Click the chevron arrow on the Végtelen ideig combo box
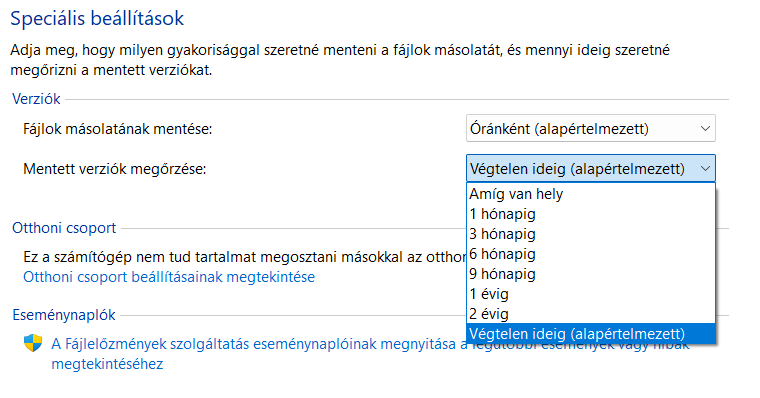760x398 pixels. point(705,169)
